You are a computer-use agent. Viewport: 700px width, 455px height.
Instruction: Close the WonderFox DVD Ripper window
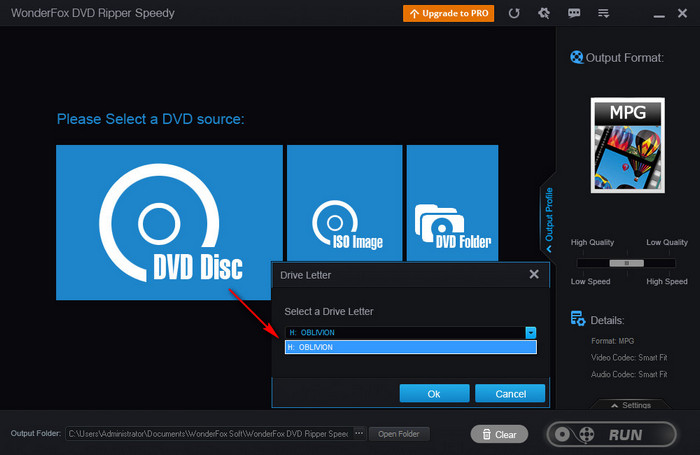tap(682, 13)
